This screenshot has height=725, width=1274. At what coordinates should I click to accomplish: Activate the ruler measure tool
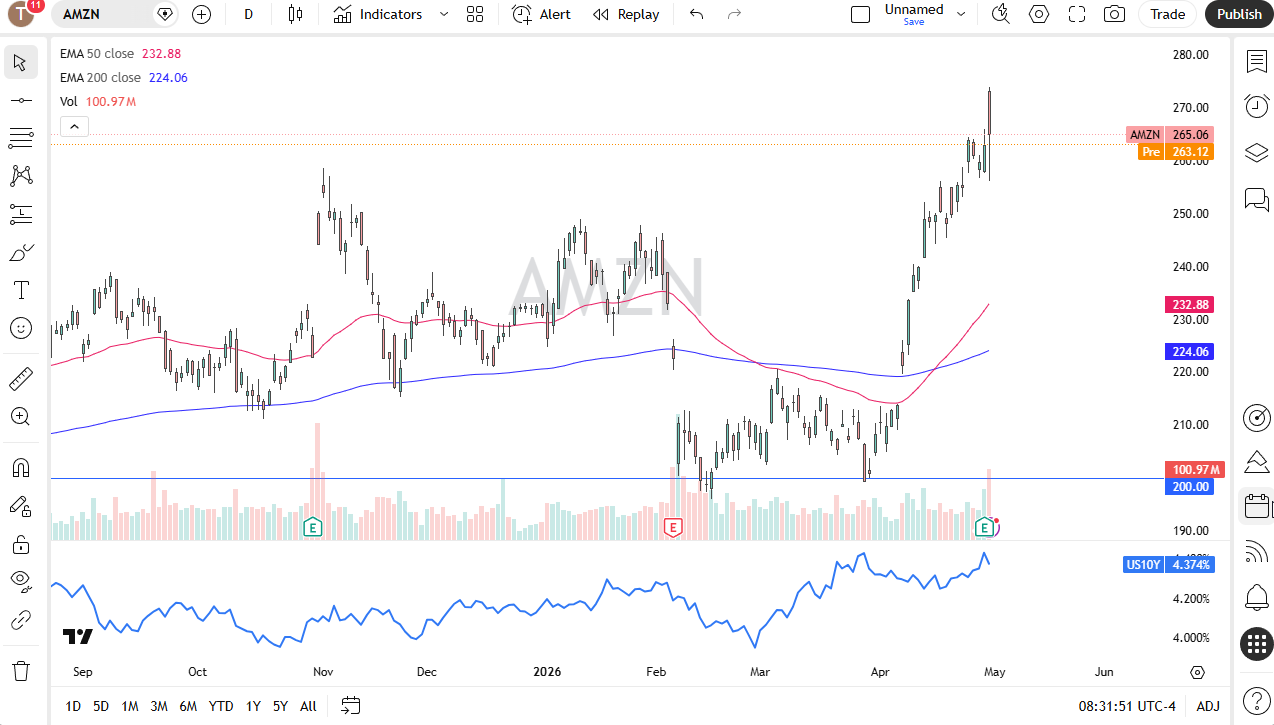[21, 379]
